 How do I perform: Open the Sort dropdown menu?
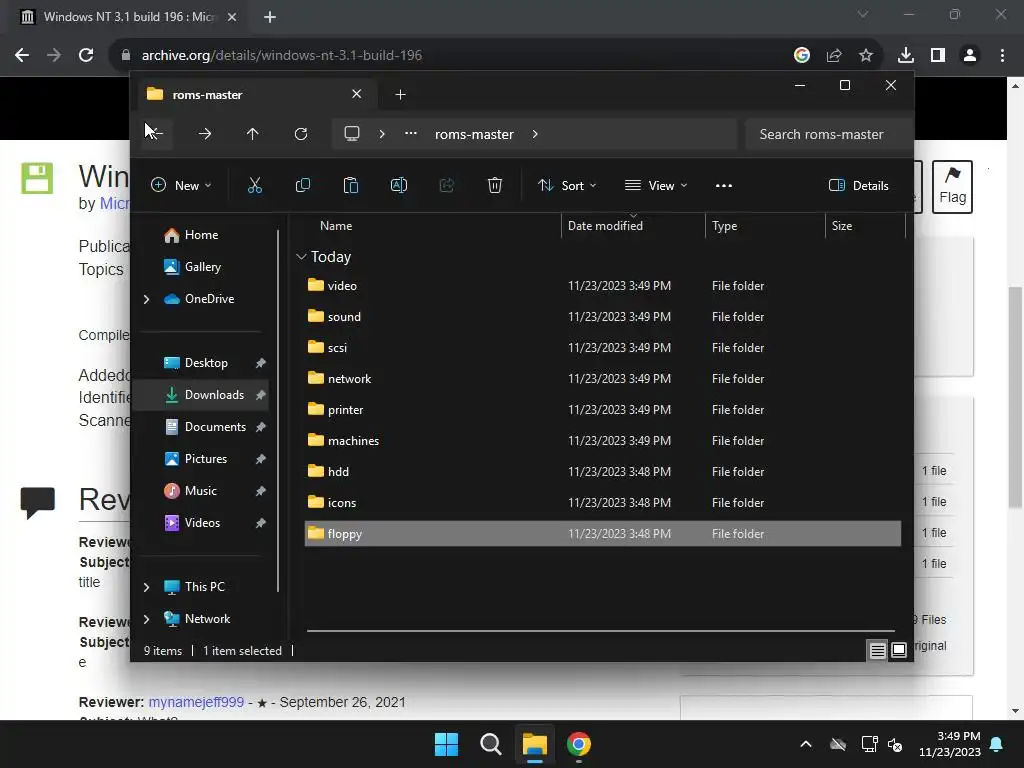[567, 185]
